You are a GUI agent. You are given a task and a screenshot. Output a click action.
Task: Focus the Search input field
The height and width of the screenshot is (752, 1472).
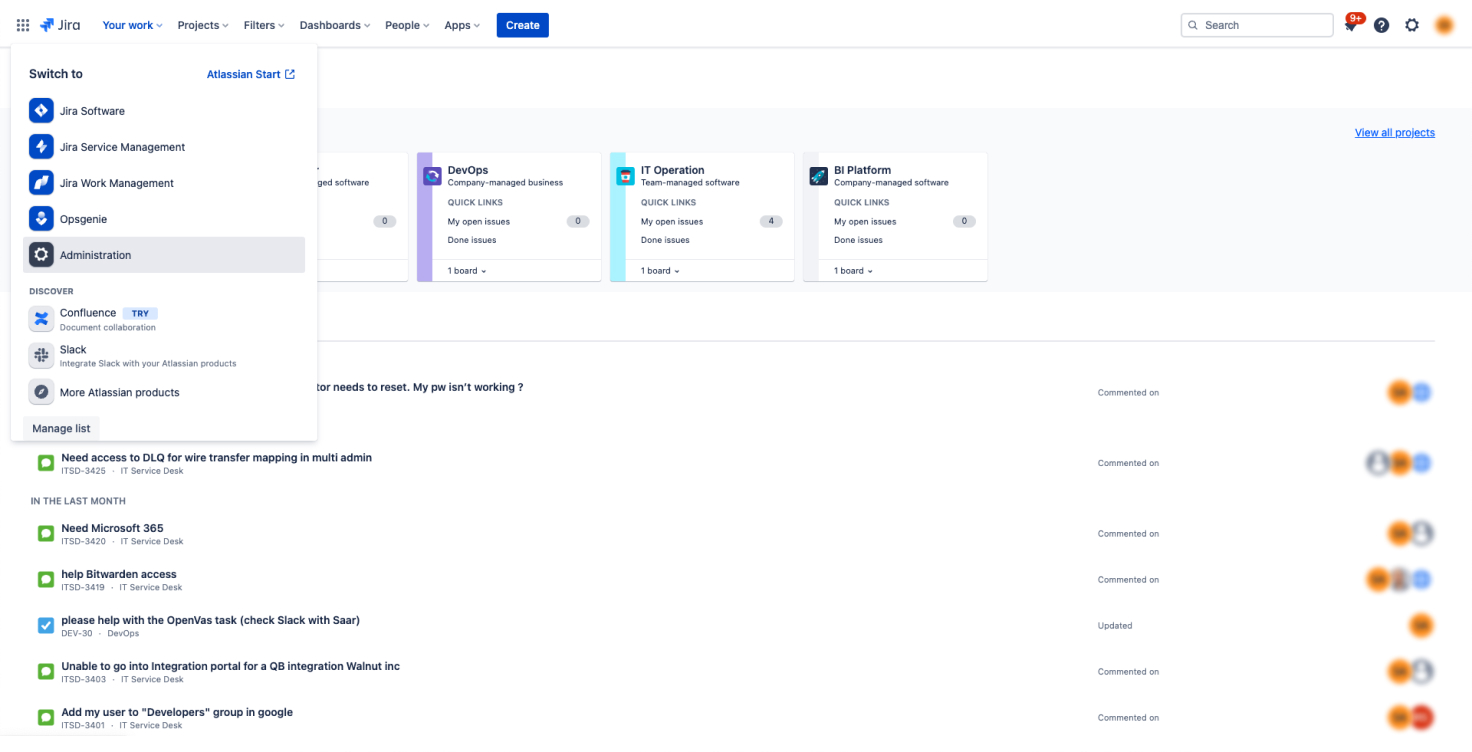(1264, 25)
